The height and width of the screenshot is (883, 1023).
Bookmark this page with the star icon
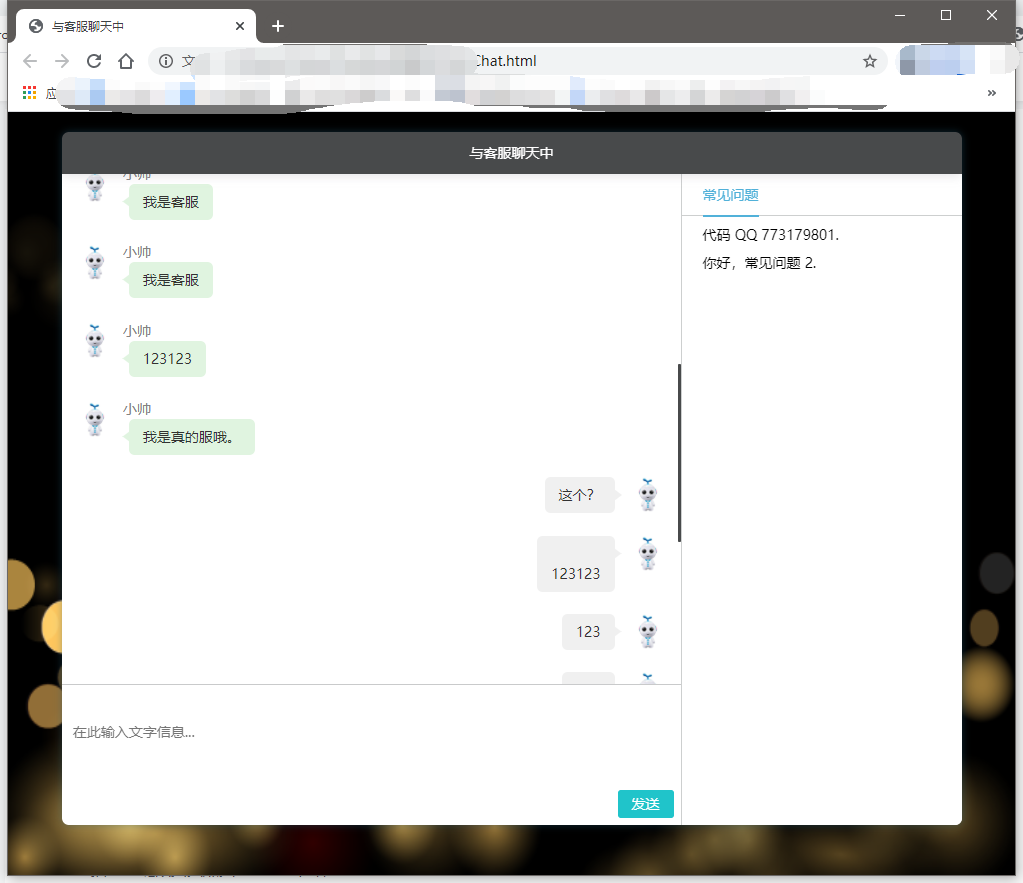[870, 61]
